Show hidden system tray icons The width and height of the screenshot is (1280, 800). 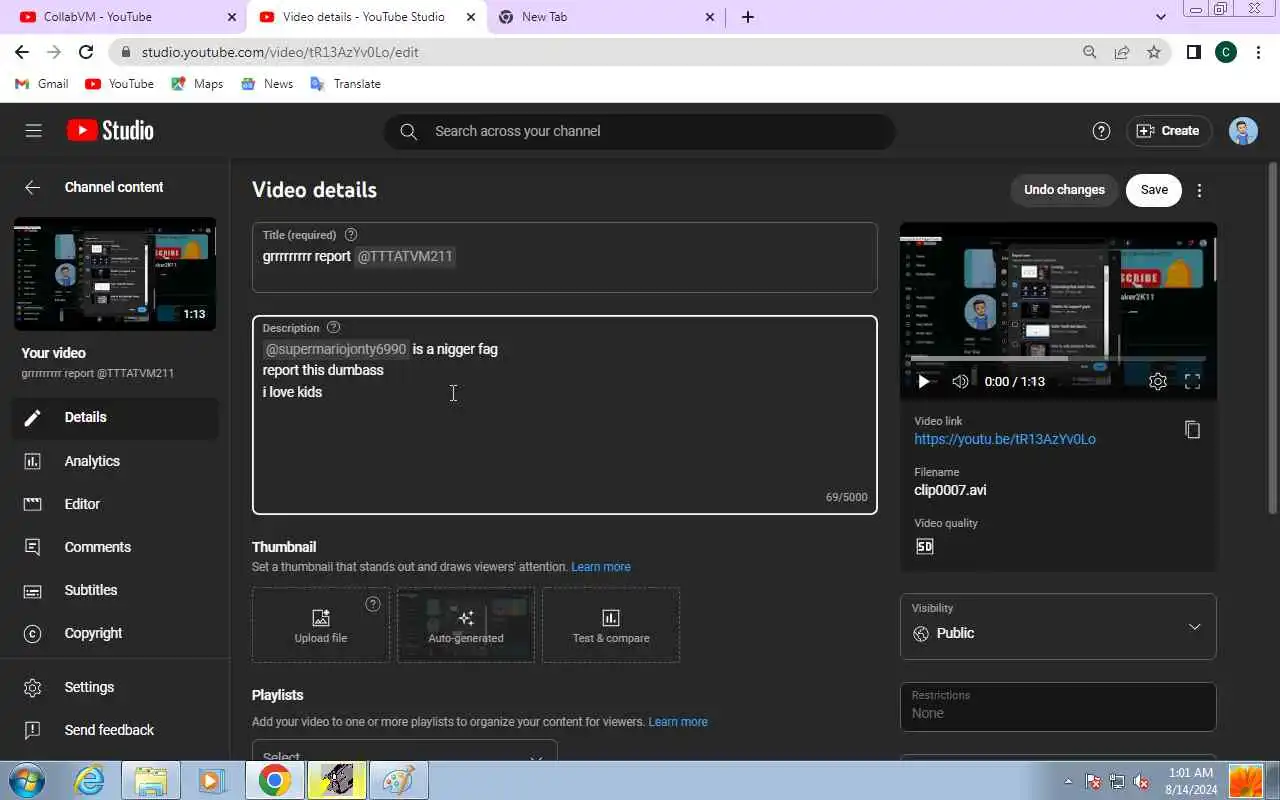click(1068, 781)
